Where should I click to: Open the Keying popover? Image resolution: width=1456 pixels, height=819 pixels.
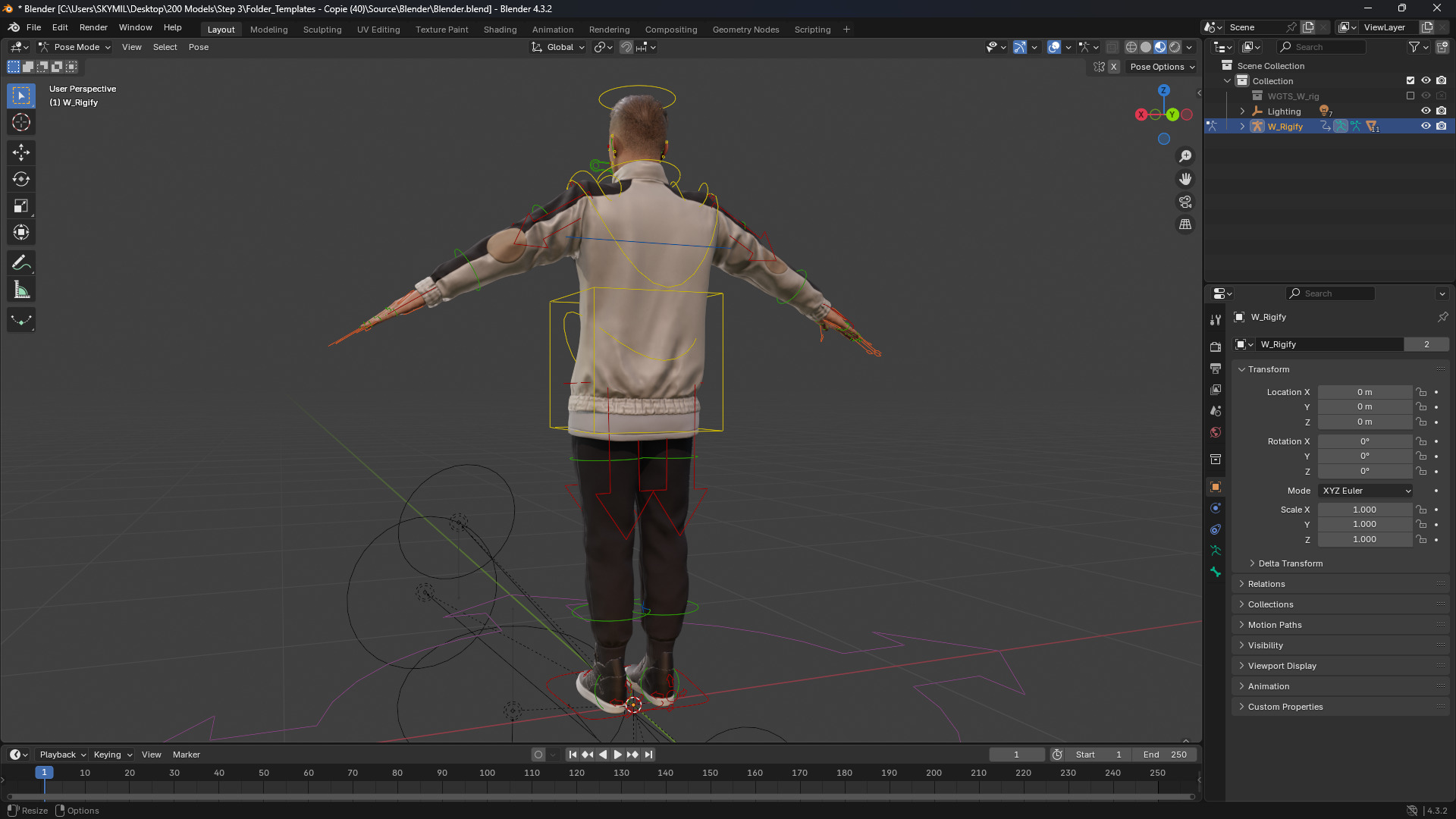point(112,755)
